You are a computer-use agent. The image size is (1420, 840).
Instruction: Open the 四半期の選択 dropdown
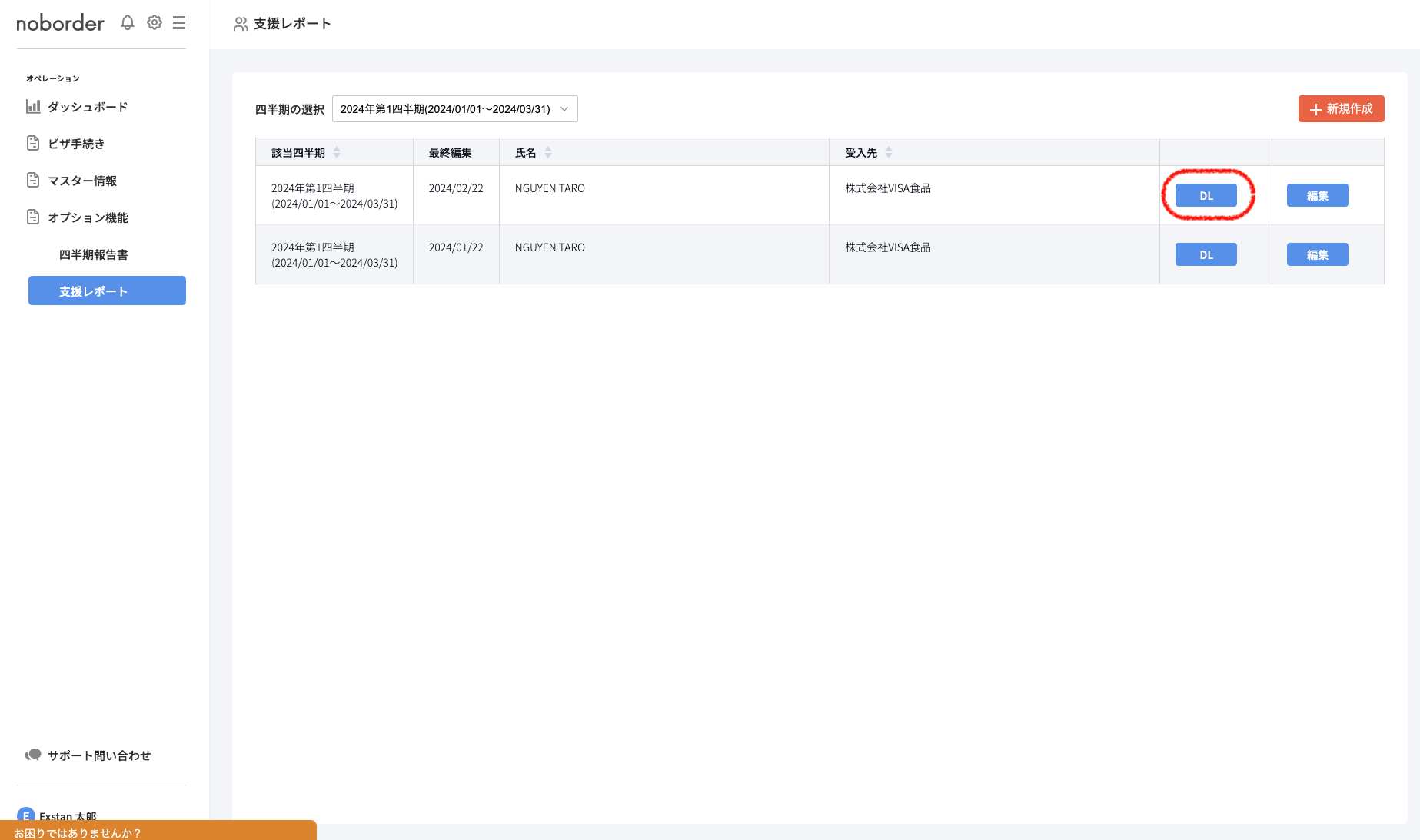coord(454,109)
